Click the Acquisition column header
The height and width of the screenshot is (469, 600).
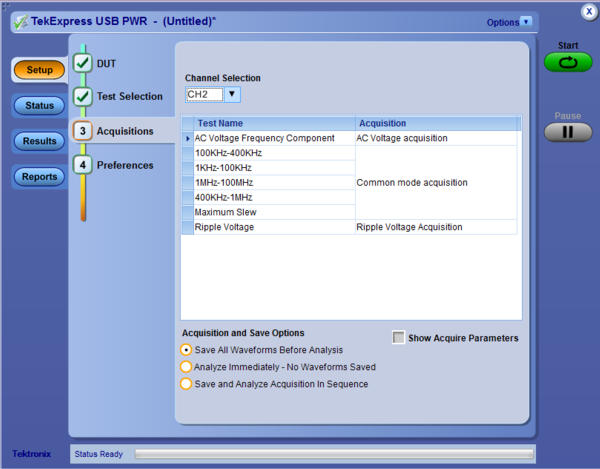coord(438,124)
